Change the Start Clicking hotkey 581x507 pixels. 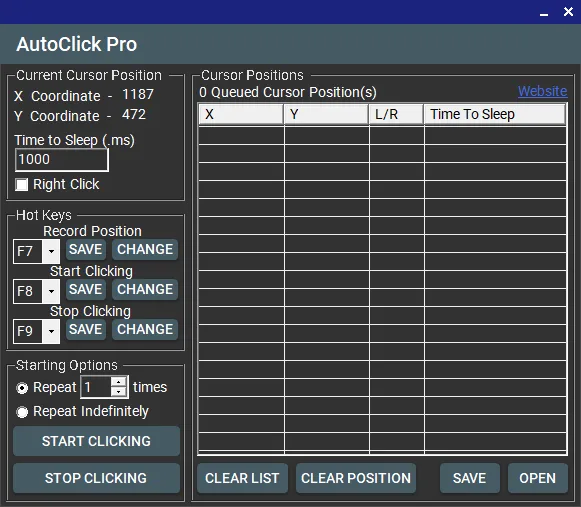pyautogui.click(x=145, y=289)
